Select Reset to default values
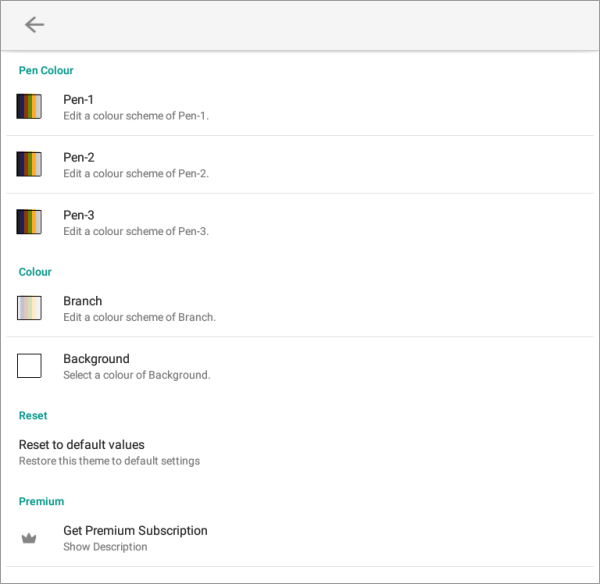The image size is (600, 584). tap(300, 452)
